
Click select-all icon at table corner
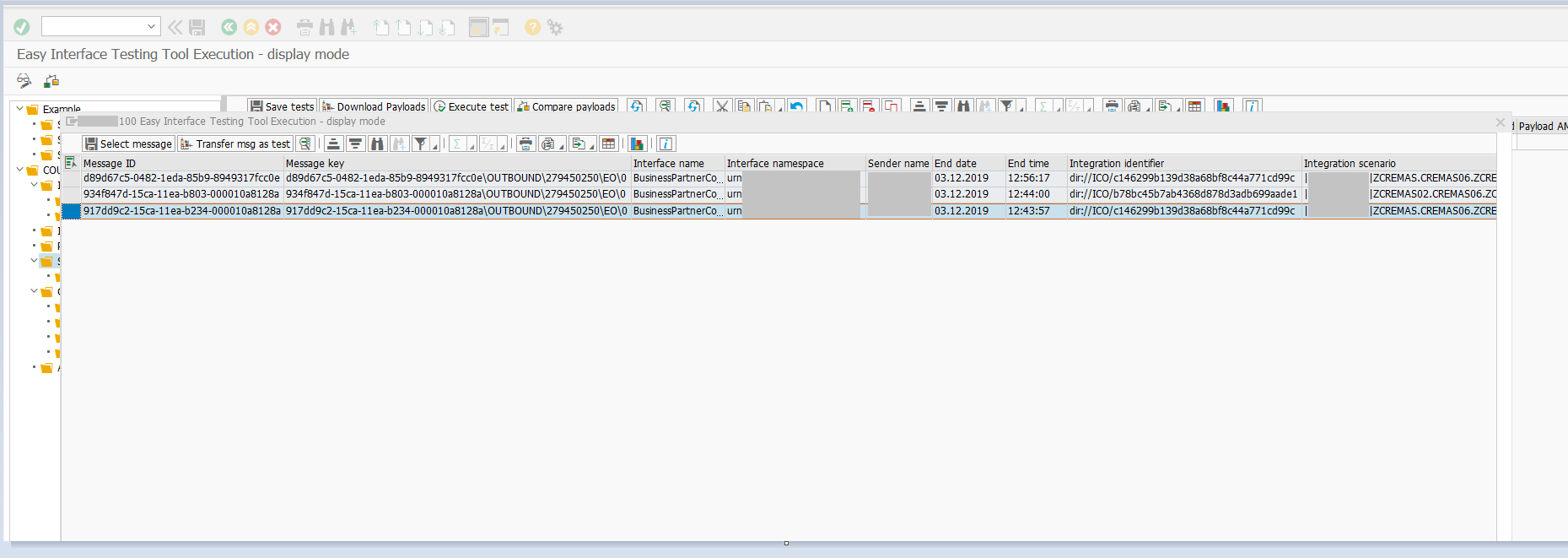point(71,163)
